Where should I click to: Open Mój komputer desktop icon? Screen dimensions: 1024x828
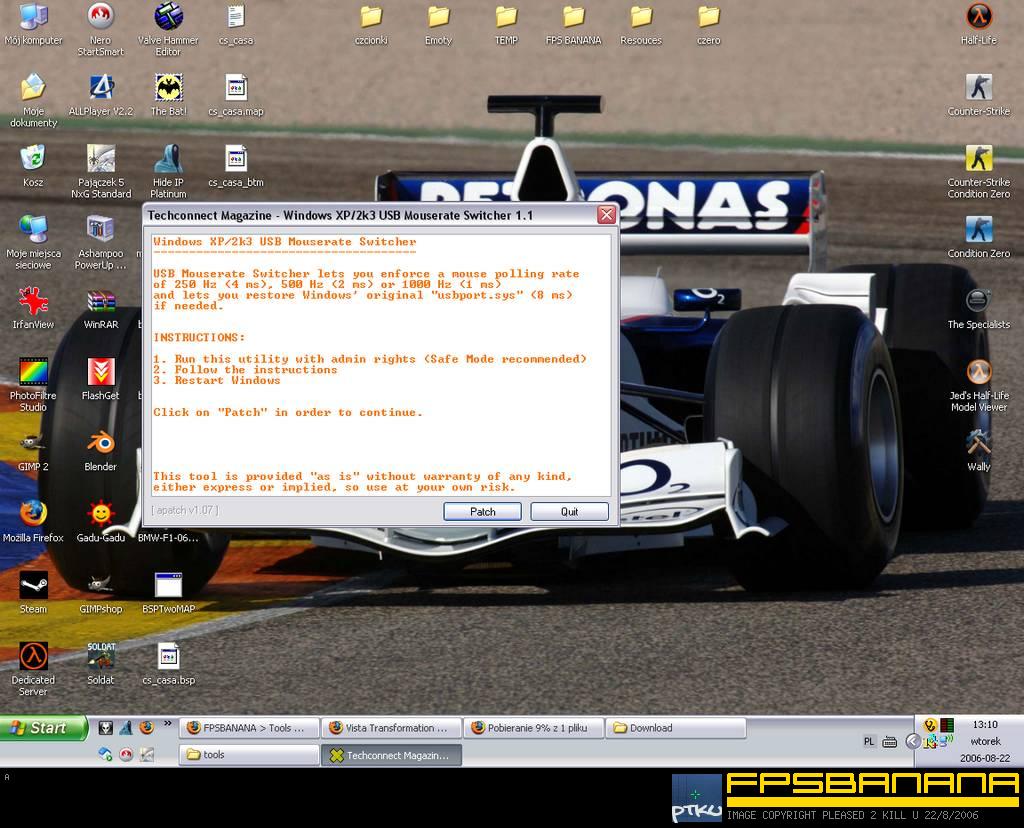[x=33, y=25]
